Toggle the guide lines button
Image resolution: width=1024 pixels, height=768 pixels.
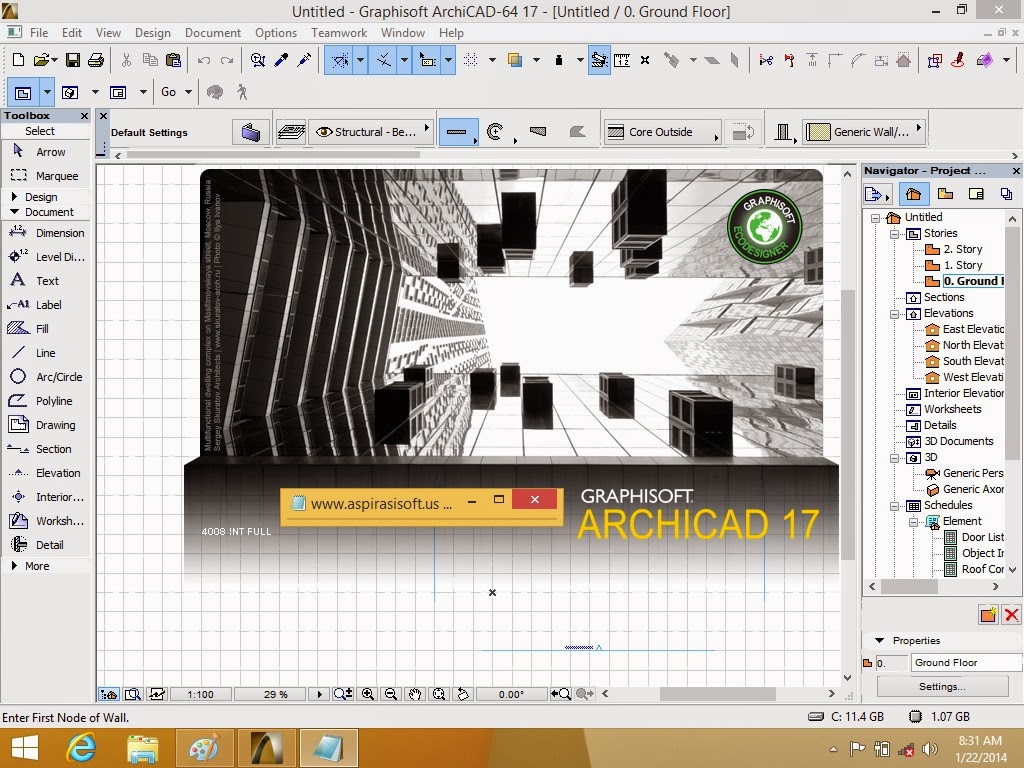pyautogui.click(x=340, y=61)
